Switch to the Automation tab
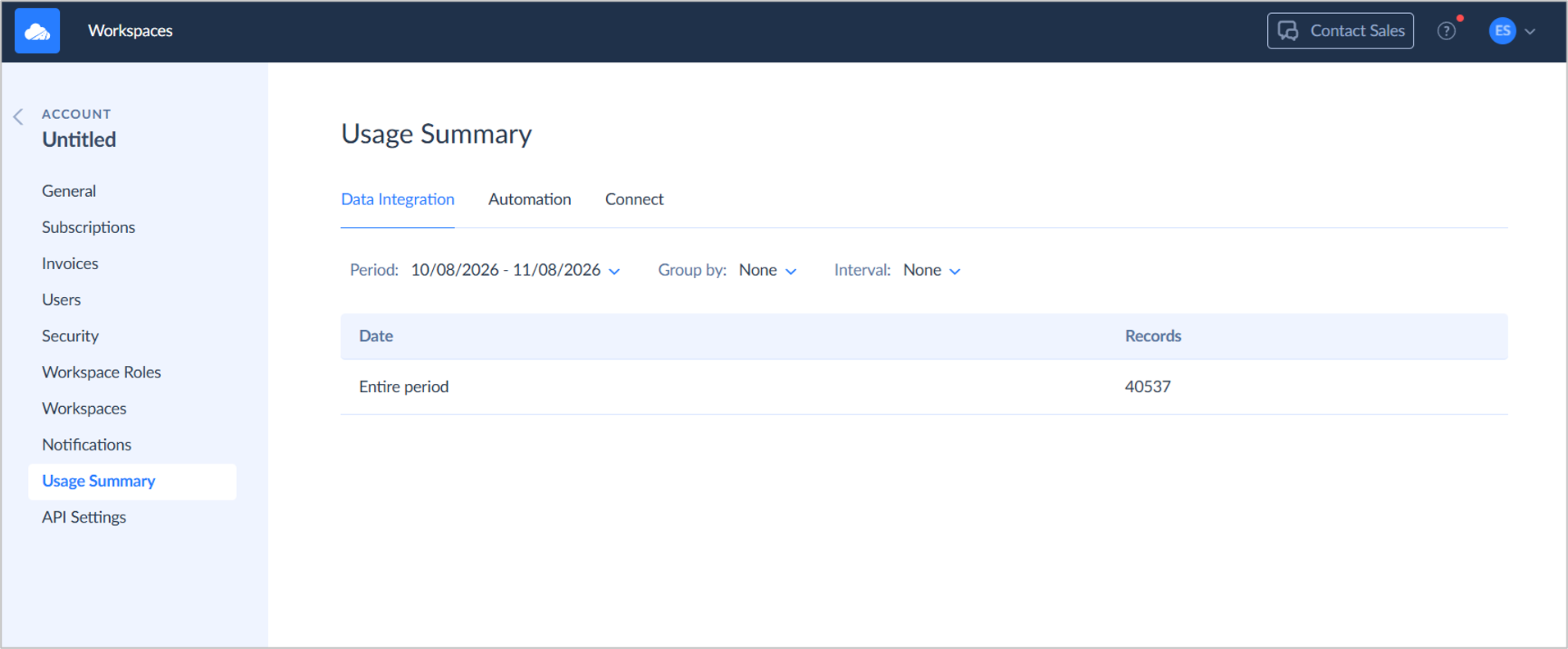Image resolution: width=1568 pixels, height=649 pixels. coord(530,199)
